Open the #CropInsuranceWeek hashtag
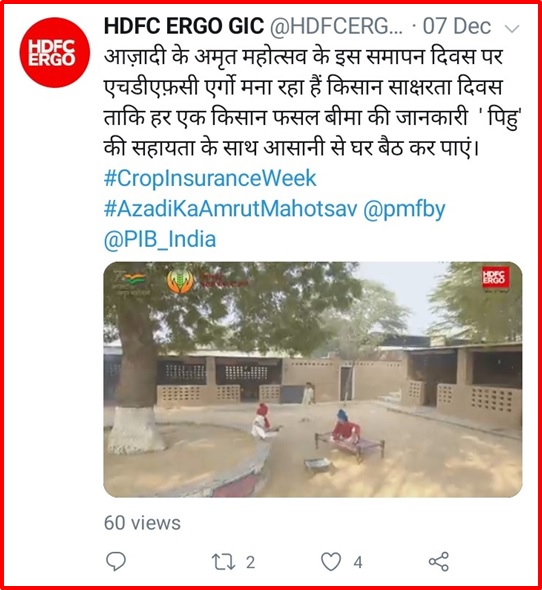The height and width of the screenshot is (590, 542). pos(210,178)
